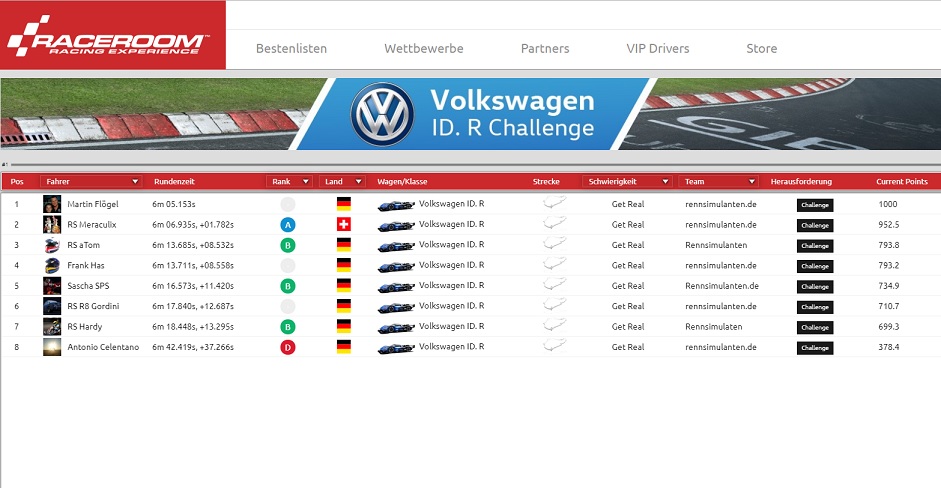Open the Bestenlisten menu

click(x=291, y=48)
